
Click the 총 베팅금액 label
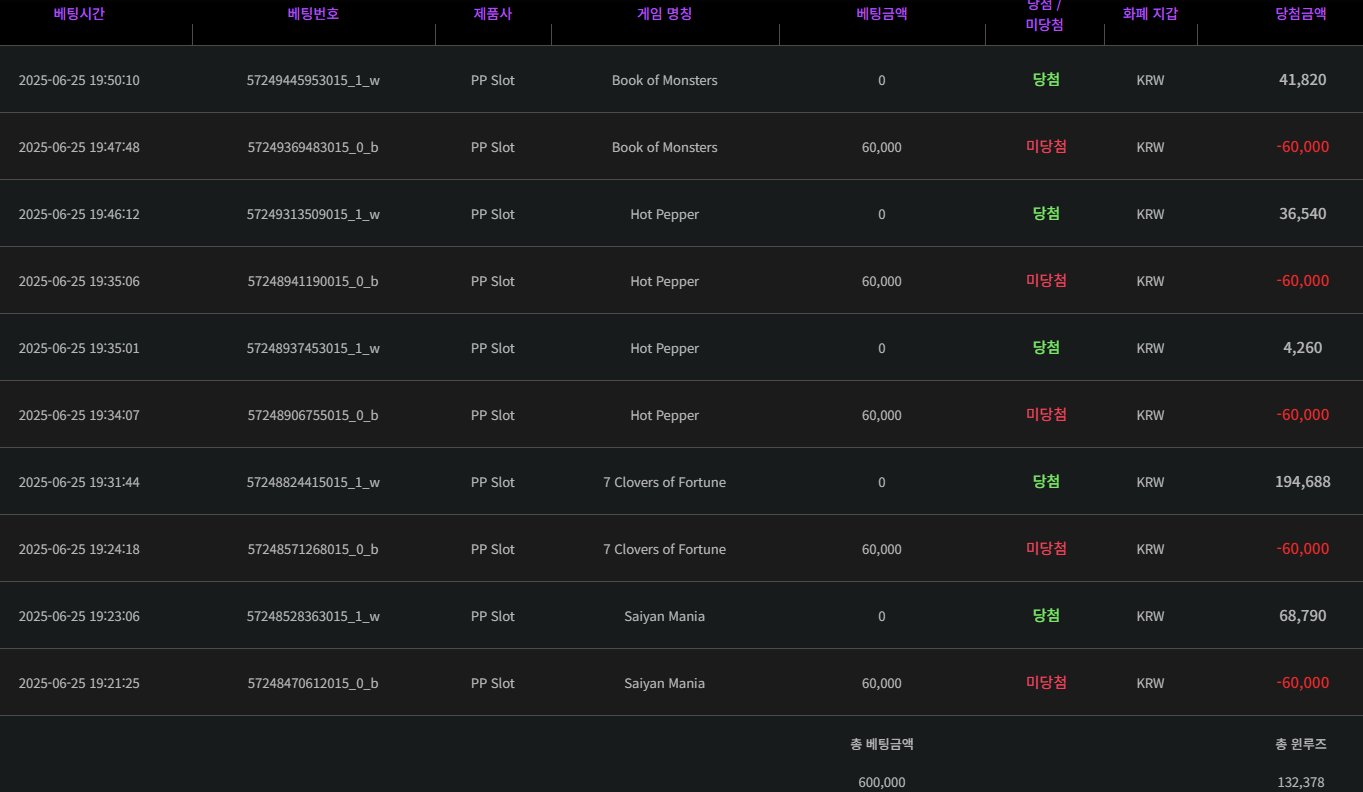click(x=882, y=744)
